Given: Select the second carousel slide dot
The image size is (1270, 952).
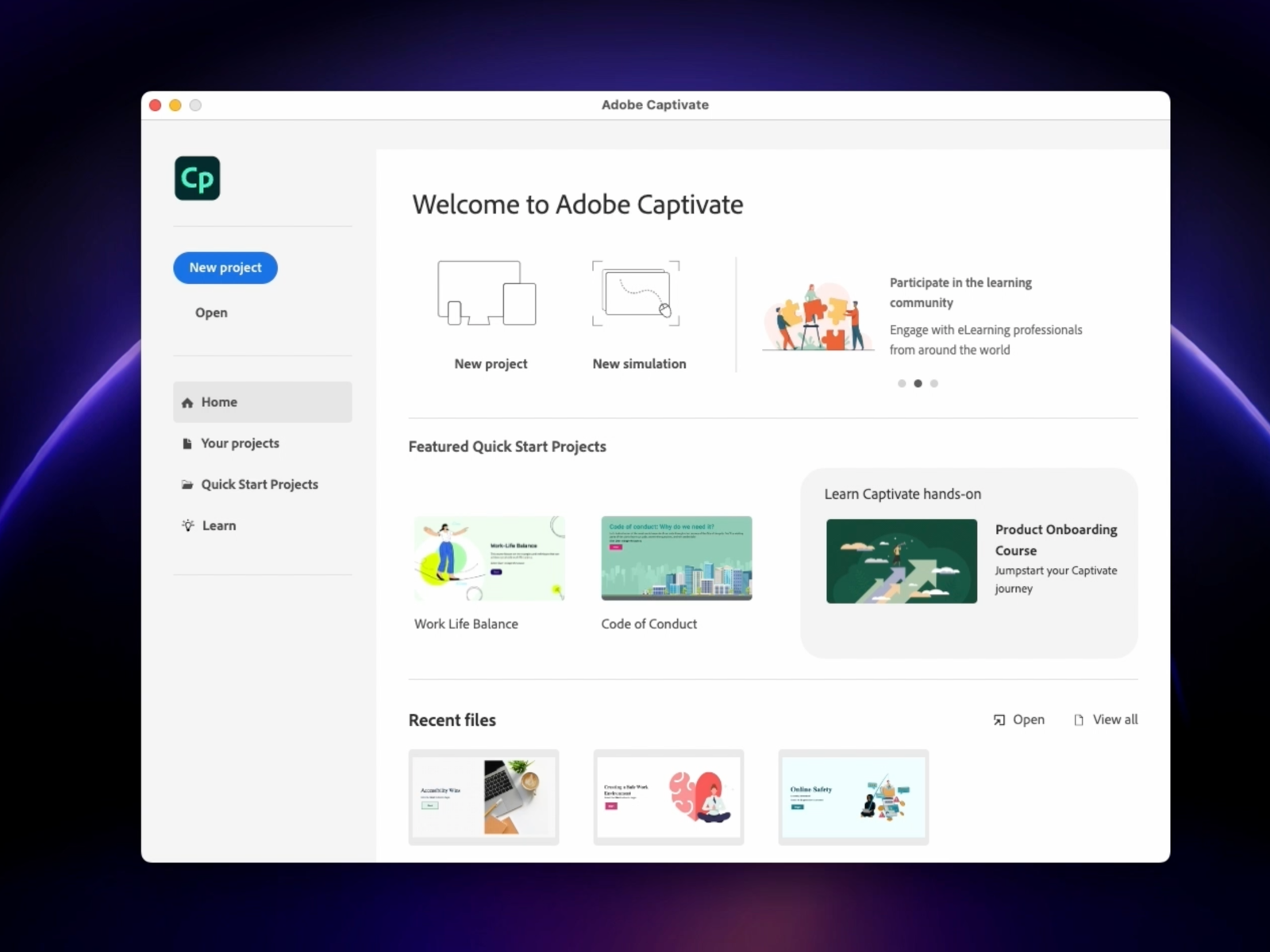Looking at the screenshot, I should tap(918, 384).
